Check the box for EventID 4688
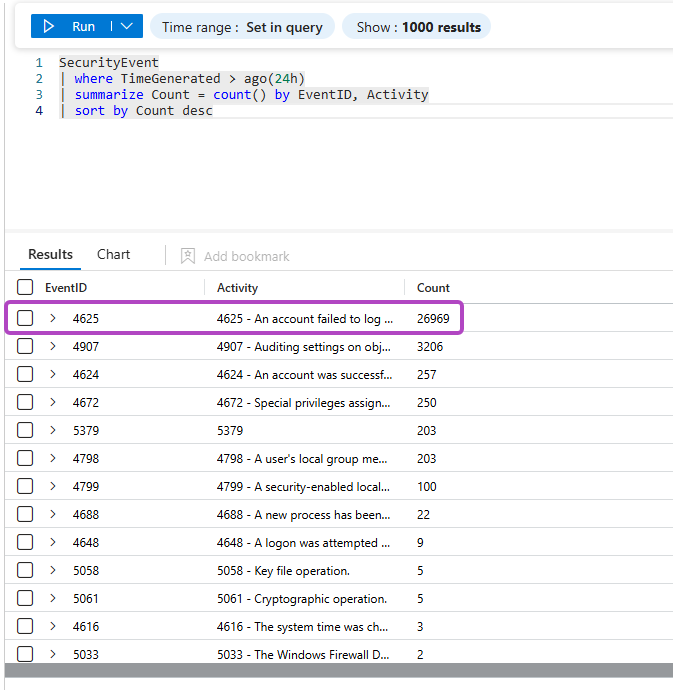This screenshot has width=673, height=690. pos(25,514)
